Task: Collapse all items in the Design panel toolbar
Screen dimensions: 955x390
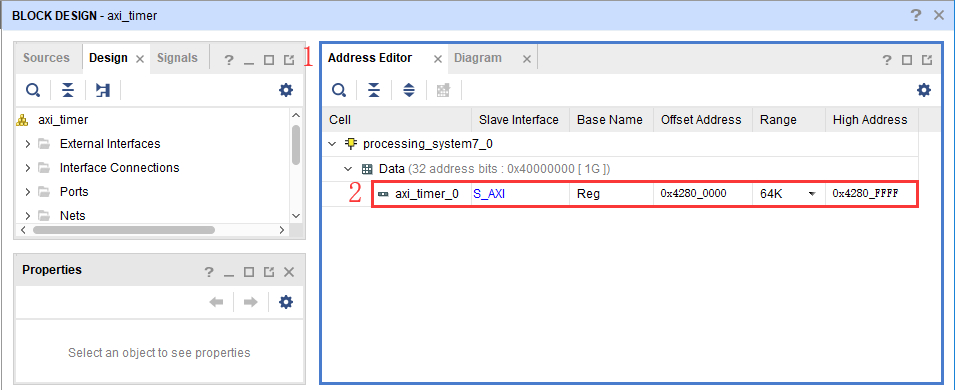Action: point(68,90)
